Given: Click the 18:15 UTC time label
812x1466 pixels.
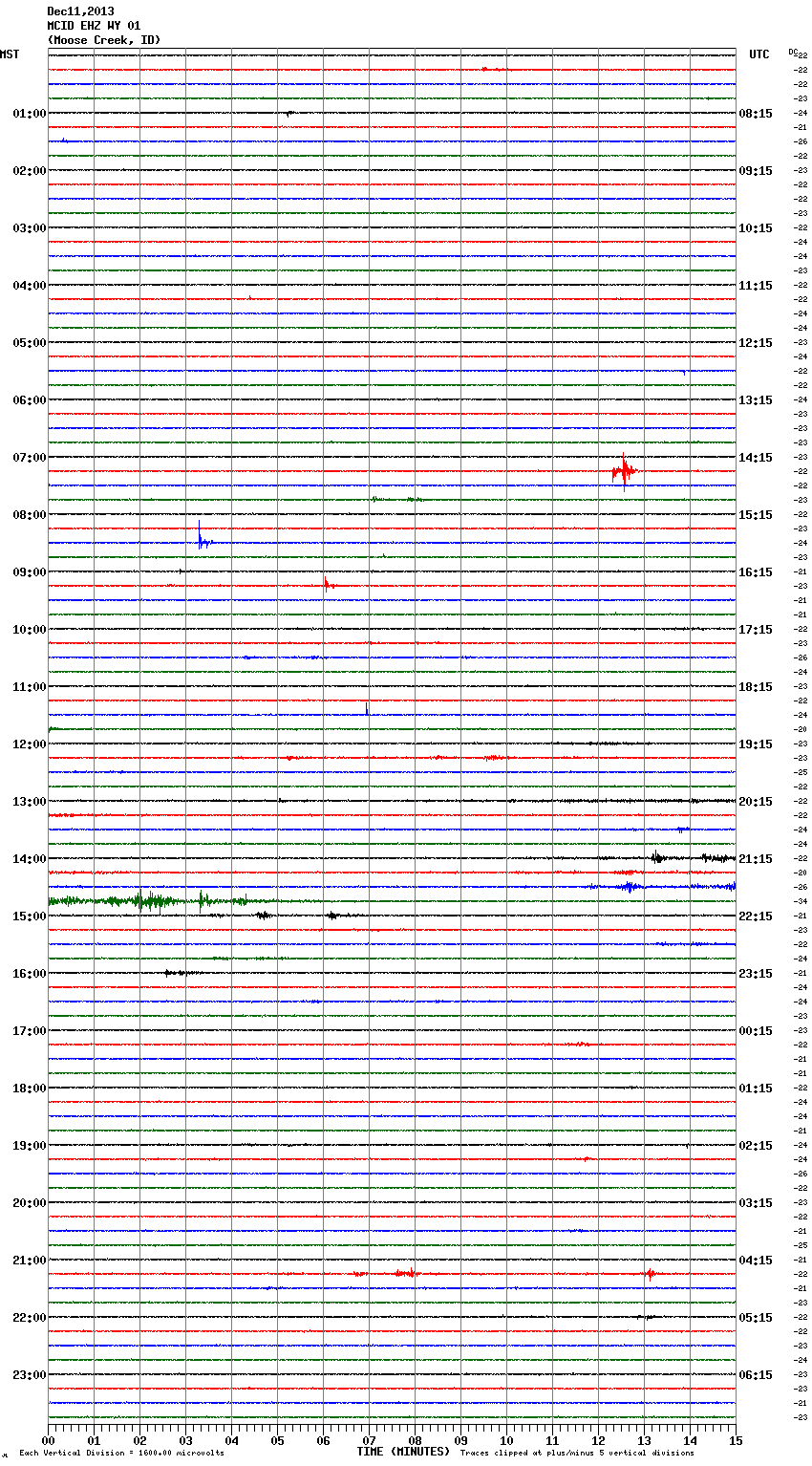Looking at the screenshot, I should point(756,687).
